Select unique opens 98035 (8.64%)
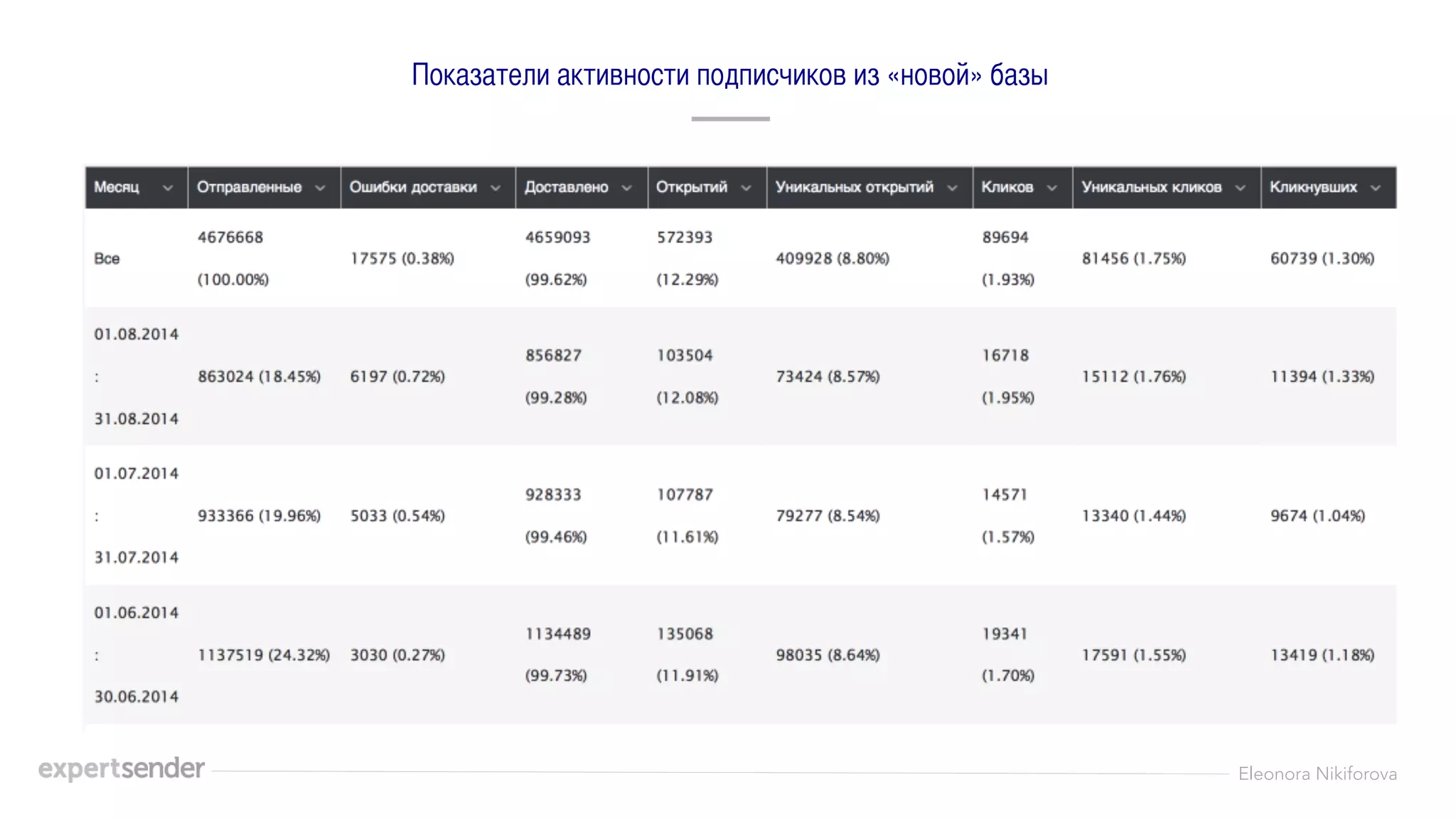This screenshot has width=1456, height=819. coord(828,655)
